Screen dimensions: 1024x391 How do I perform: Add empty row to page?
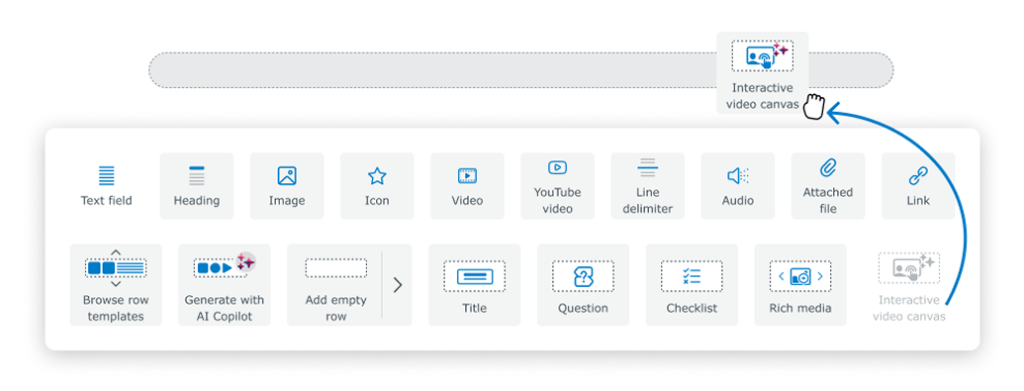335,285
